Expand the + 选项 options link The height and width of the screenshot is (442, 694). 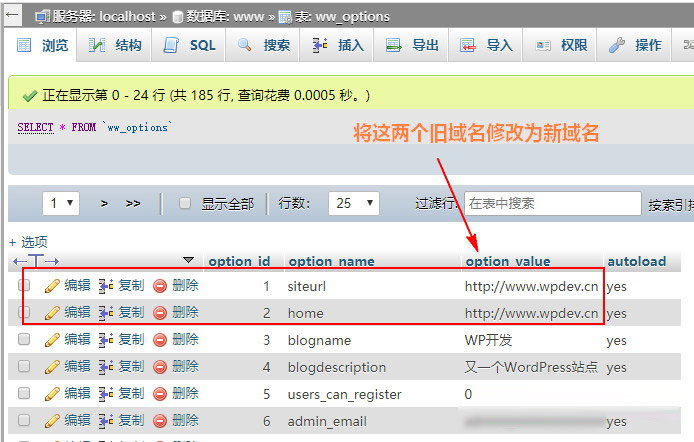tap(28, 242)
